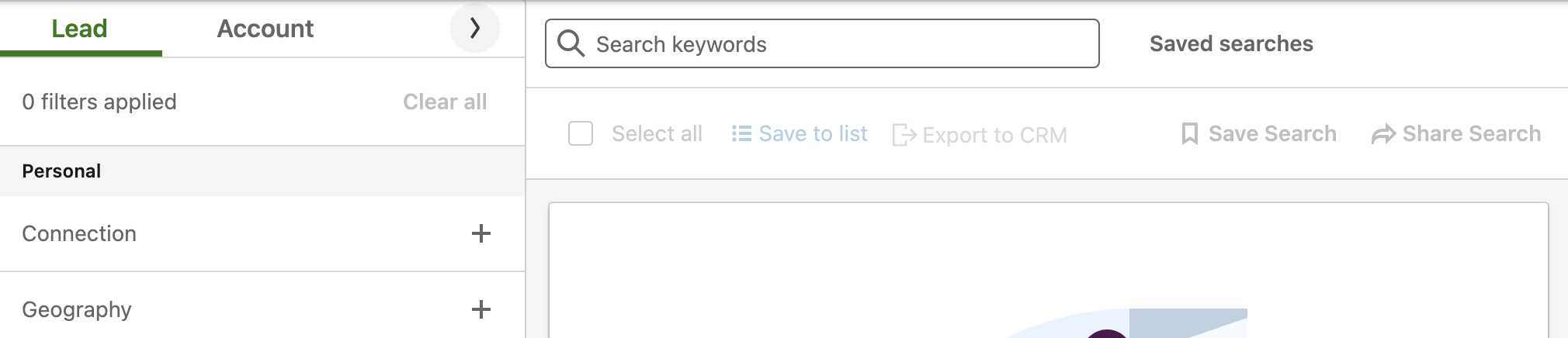Click the Export to CRM arrow icon
The height and width of the screenshot is (338, 1568).
point(904,135)
